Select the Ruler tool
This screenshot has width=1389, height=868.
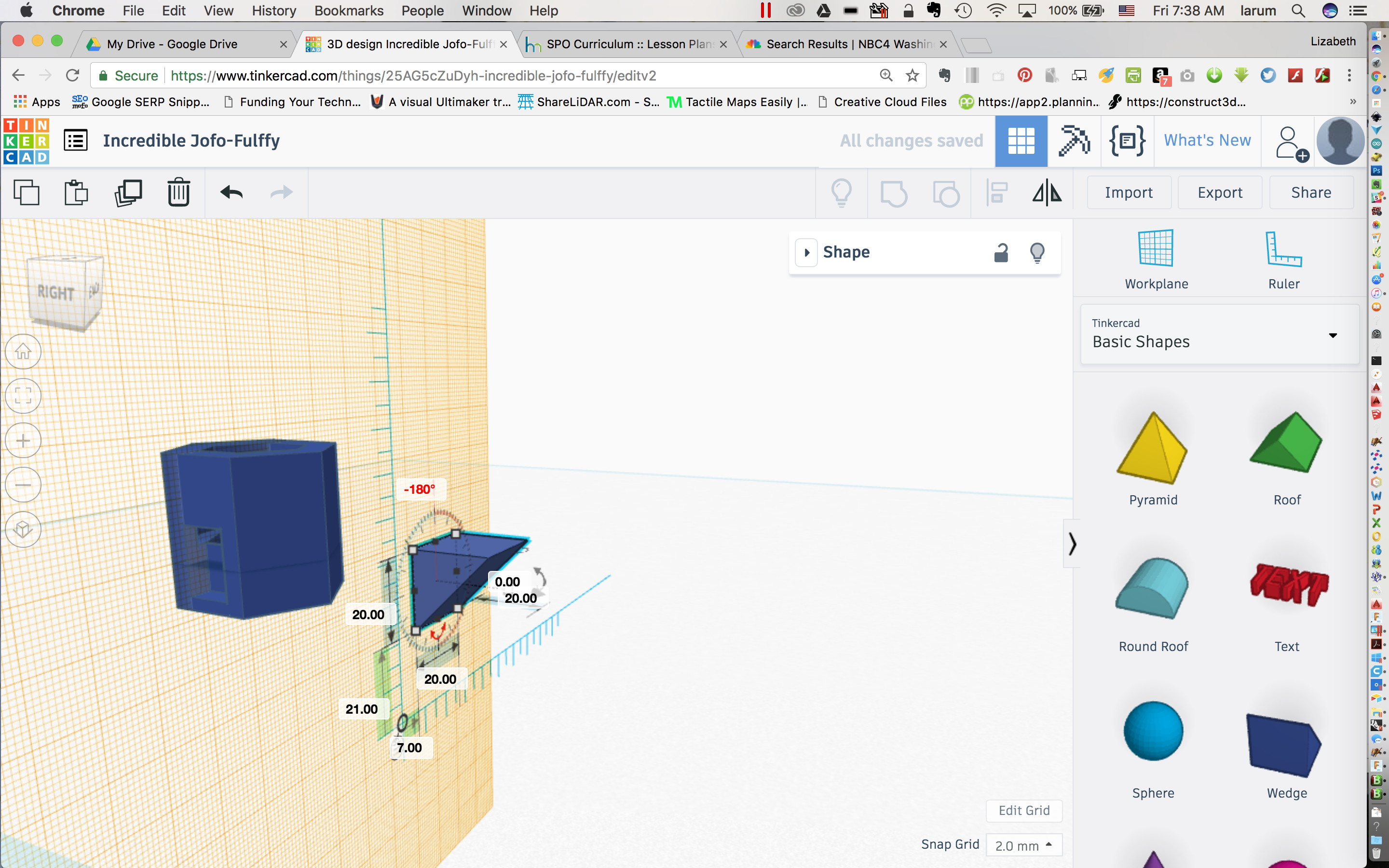click(1283, 259)
